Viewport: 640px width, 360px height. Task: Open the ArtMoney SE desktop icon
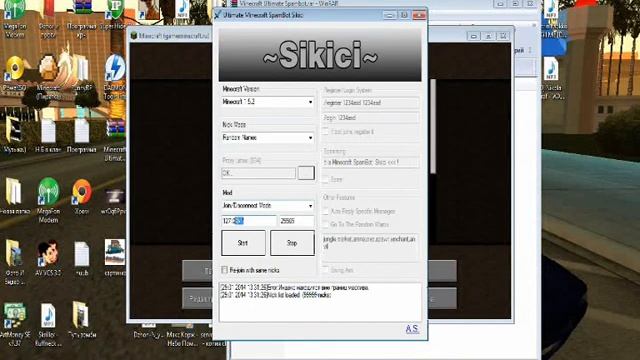pos(15,316)
